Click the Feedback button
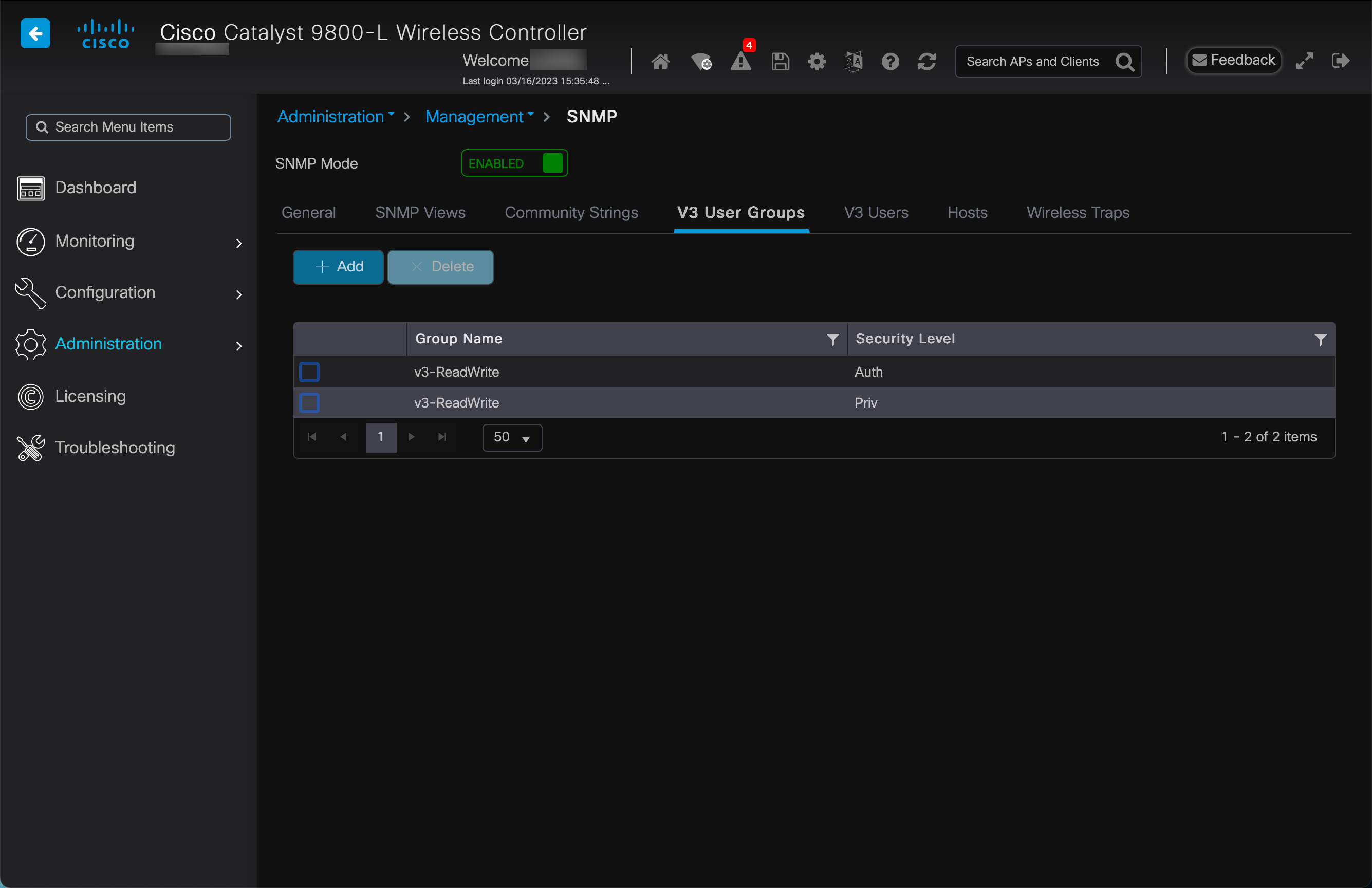Viewport: 1372px width, 888px height. [1233, 61]
